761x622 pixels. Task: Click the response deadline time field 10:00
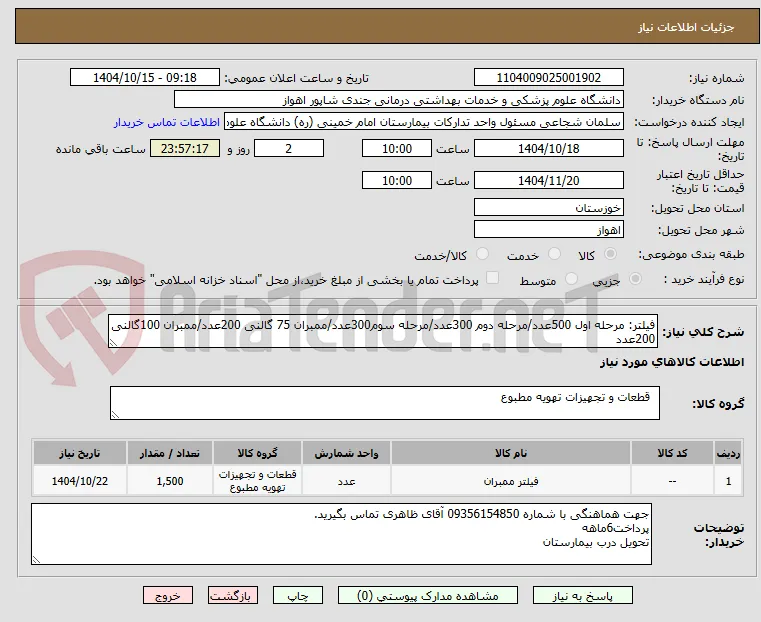[x=397, y=148]
